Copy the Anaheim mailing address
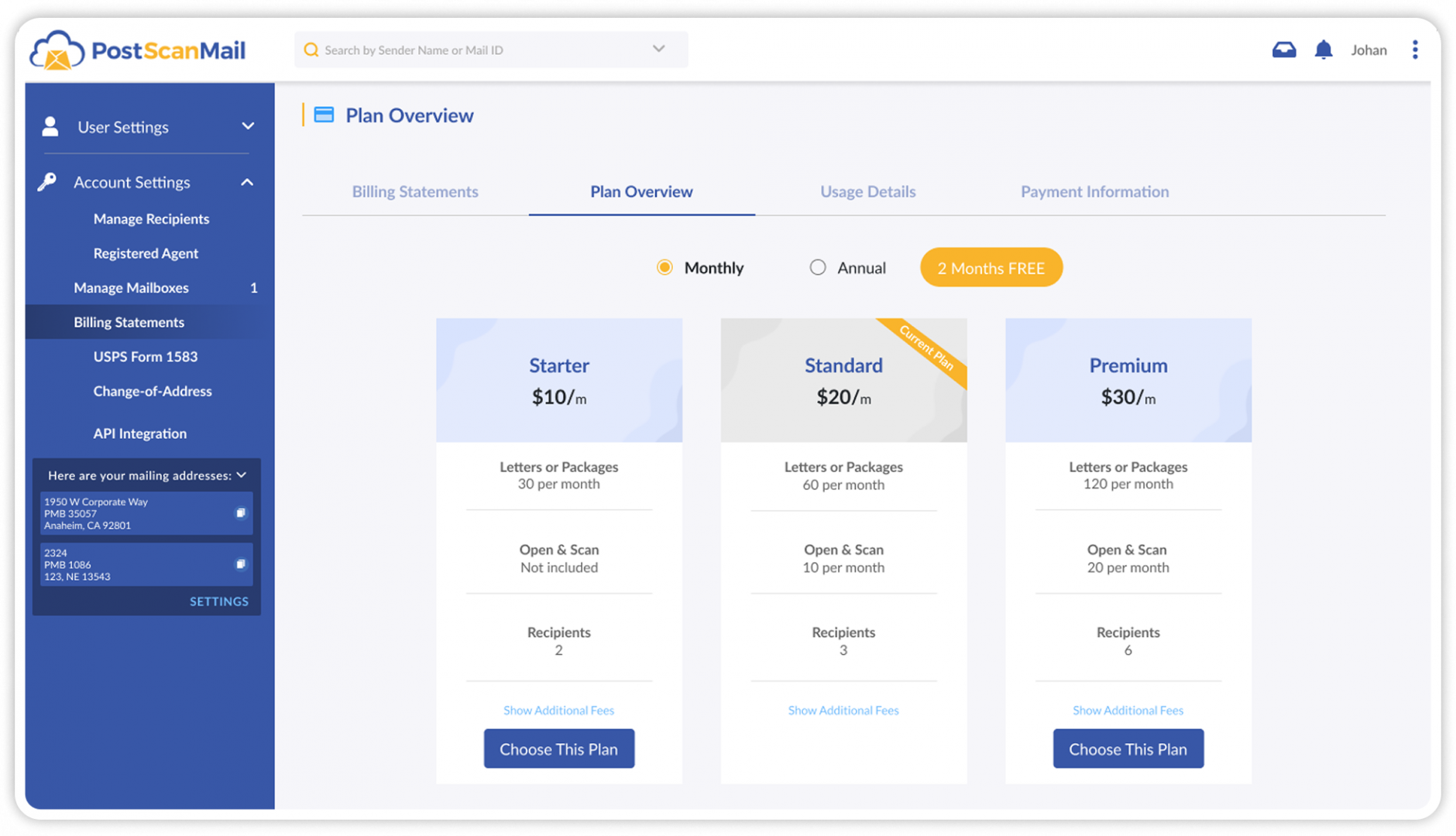The height and width of the screenshot is (836, 1456). [240, 513]
